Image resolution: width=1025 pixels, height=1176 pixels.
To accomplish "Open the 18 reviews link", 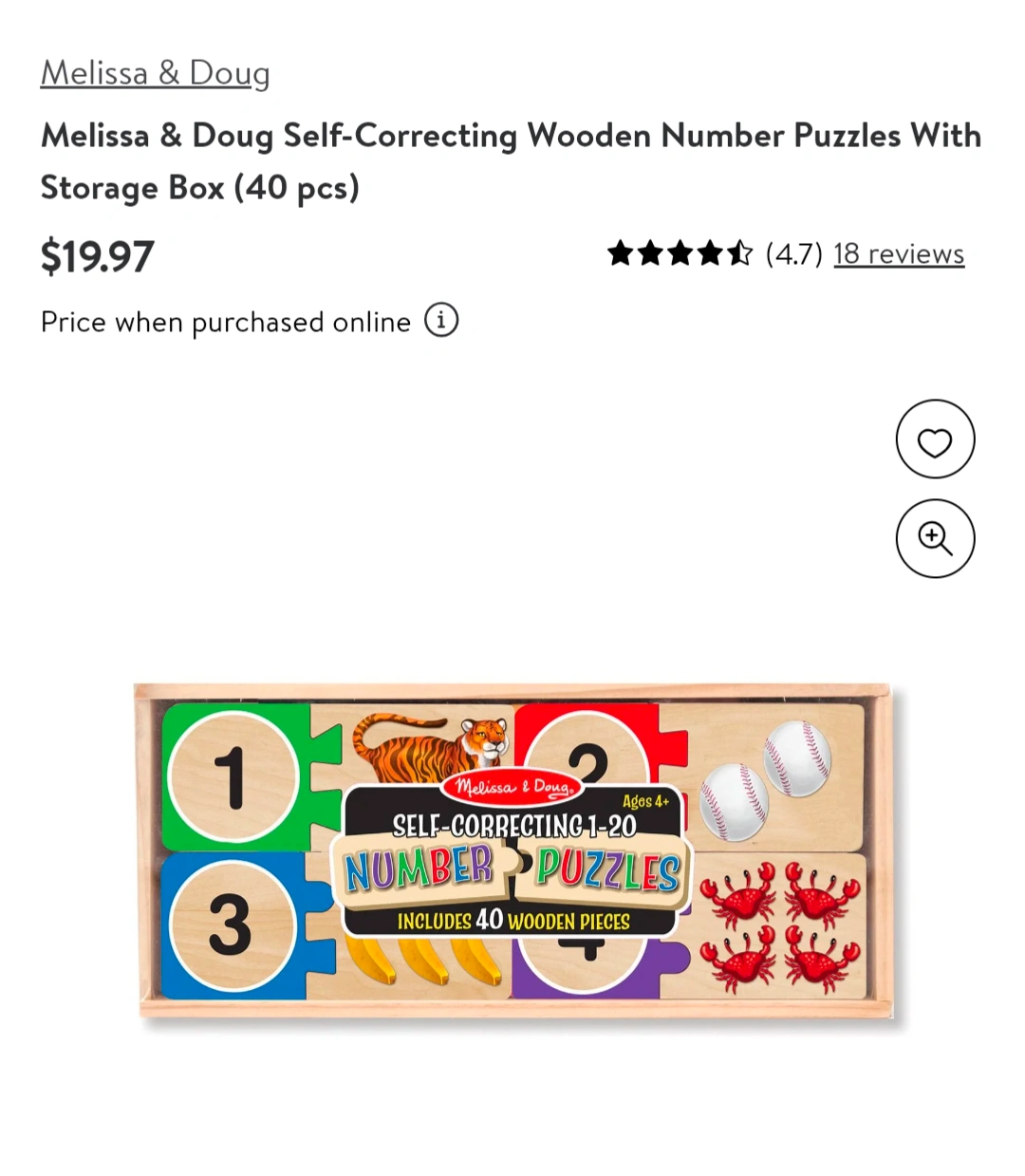I will [x=898, y=254].
